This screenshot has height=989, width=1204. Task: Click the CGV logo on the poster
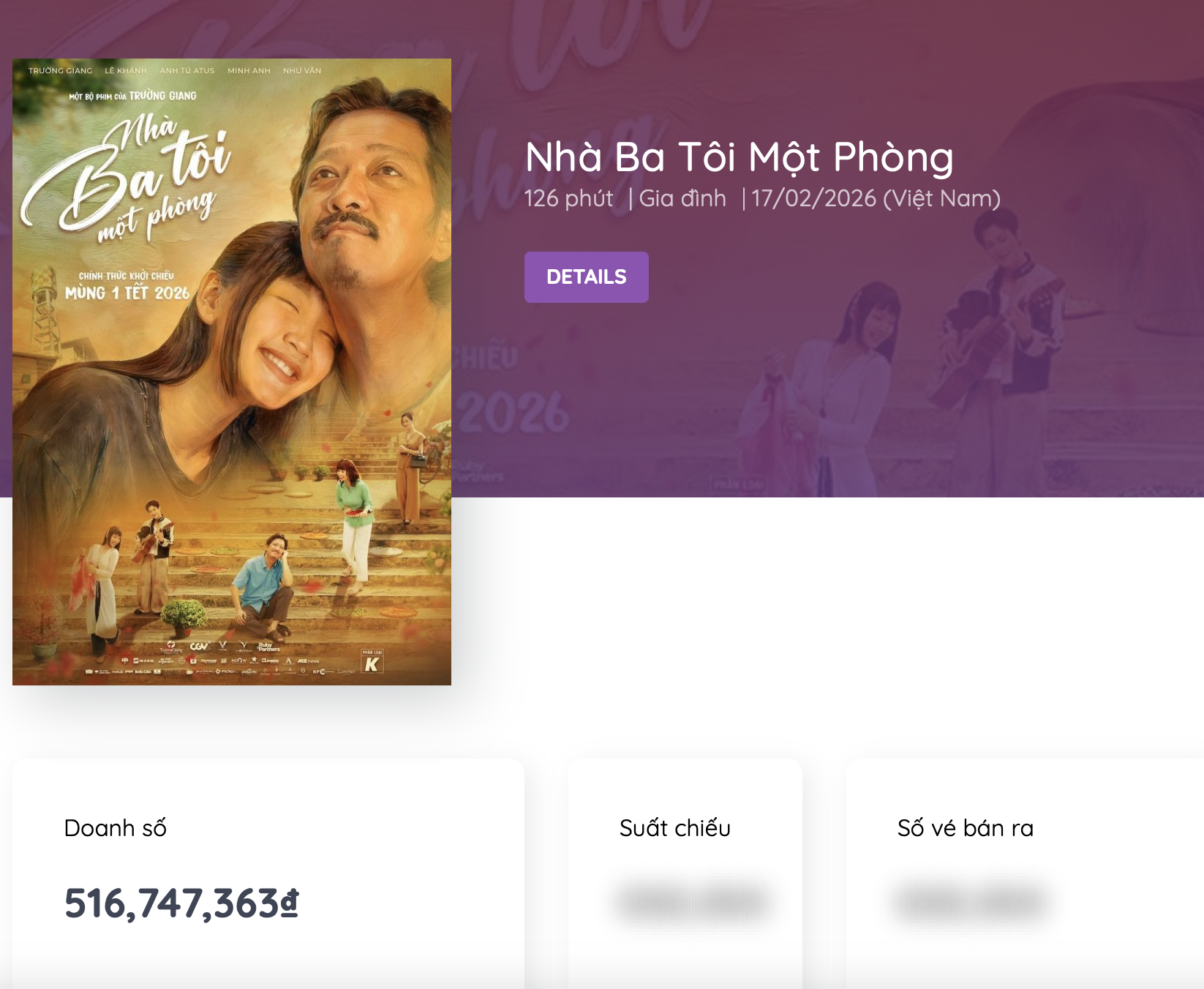199,646
